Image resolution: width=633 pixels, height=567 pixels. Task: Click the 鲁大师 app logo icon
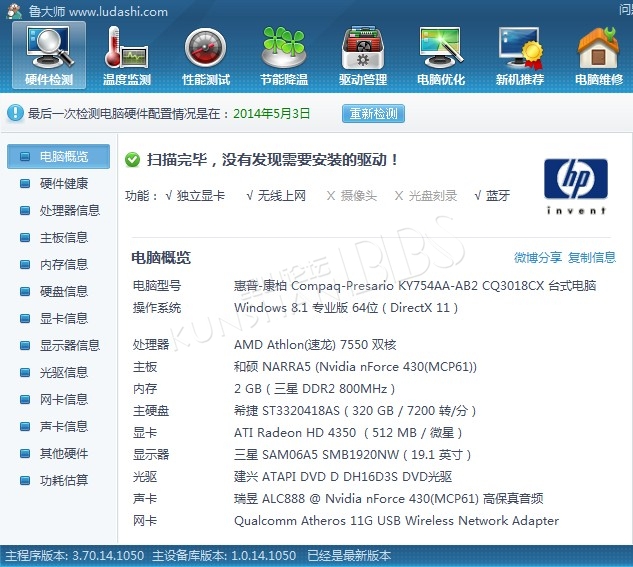pos(15,11)
